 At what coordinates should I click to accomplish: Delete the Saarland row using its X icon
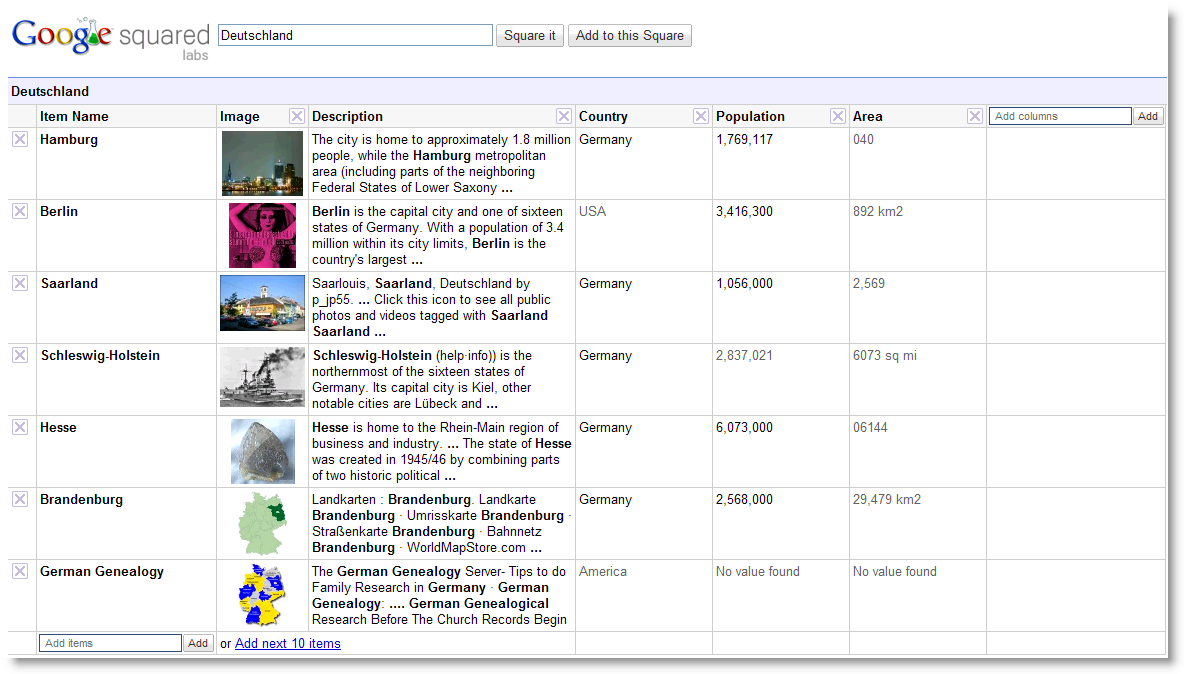click(x=20, y=283)
